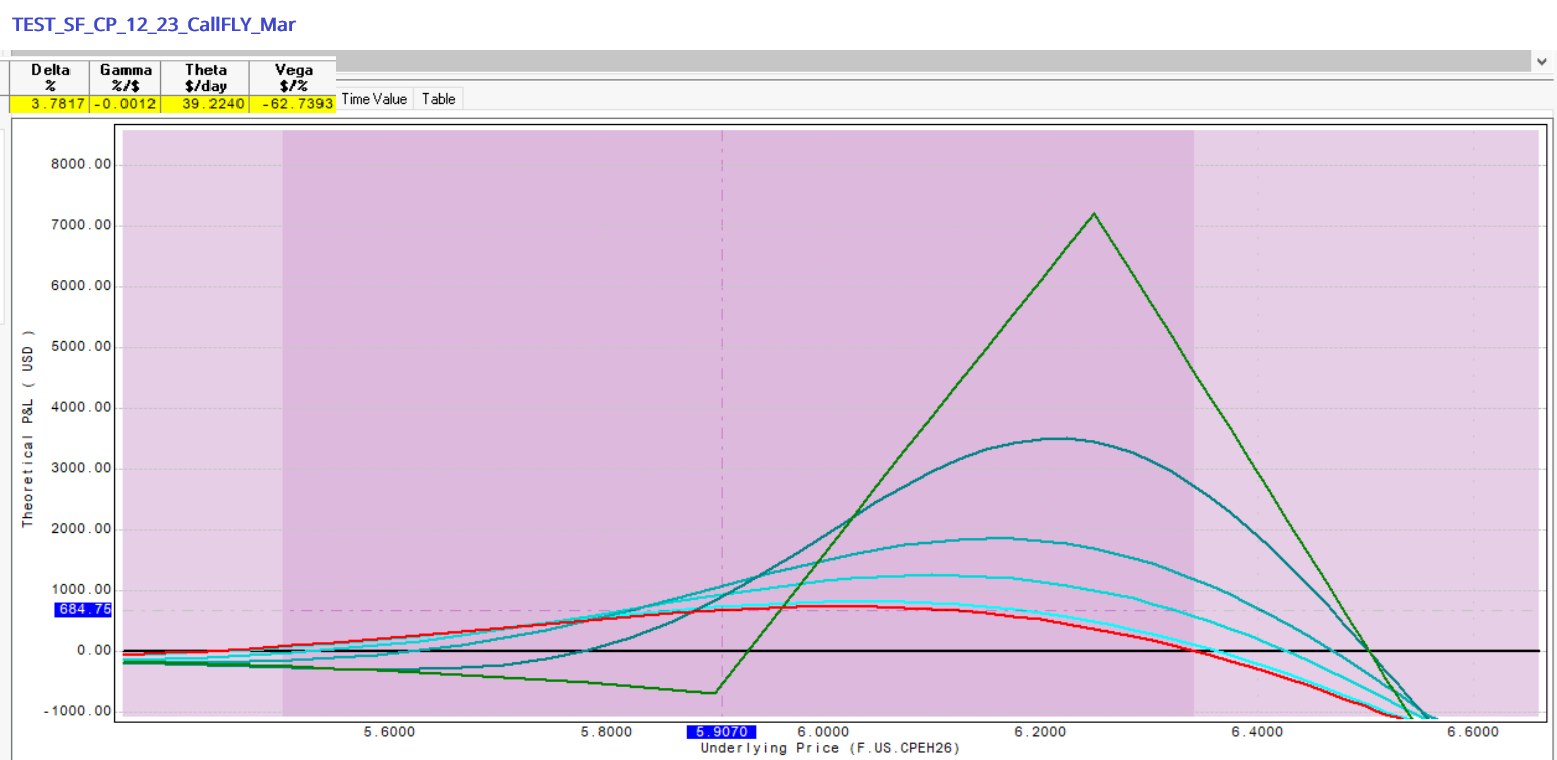Click the 8000.00 y-axis label
The width and height of the screenshot is (1557, 760).
tap(82, 164)
